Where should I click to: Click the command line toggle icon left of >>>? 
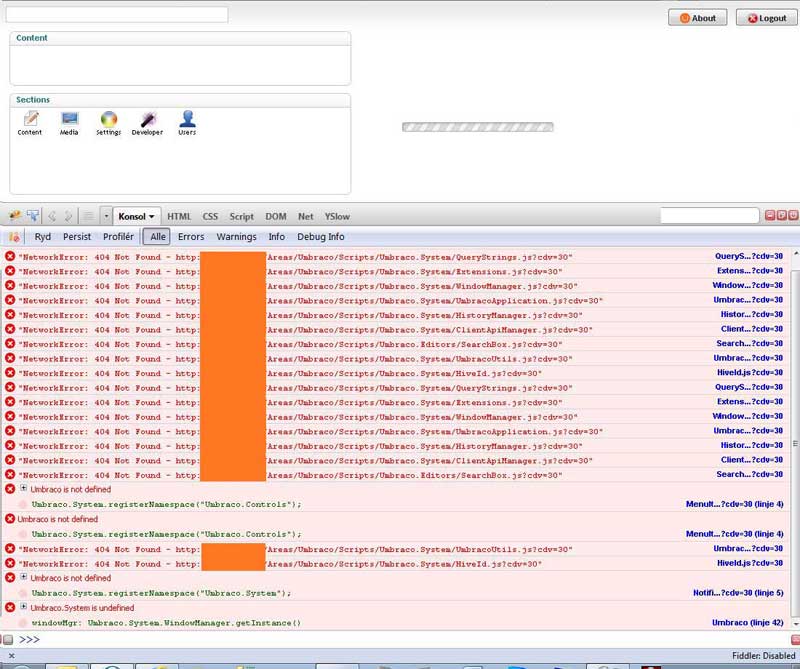pyautogui.click(x=8, y=639)
